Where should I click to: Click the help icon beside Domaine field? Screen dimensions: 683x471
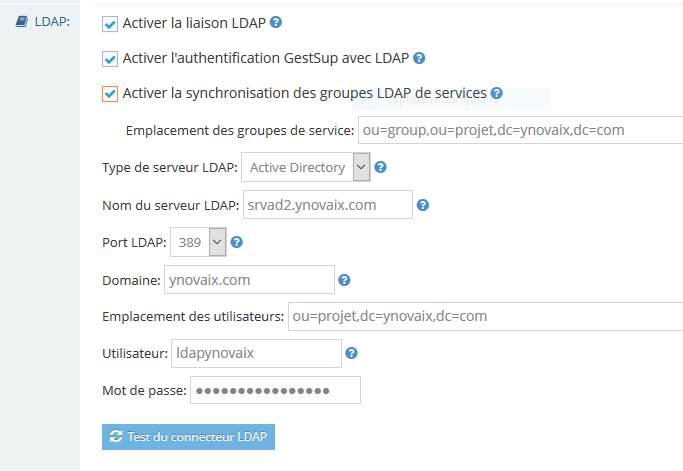[x=344, y=280]
